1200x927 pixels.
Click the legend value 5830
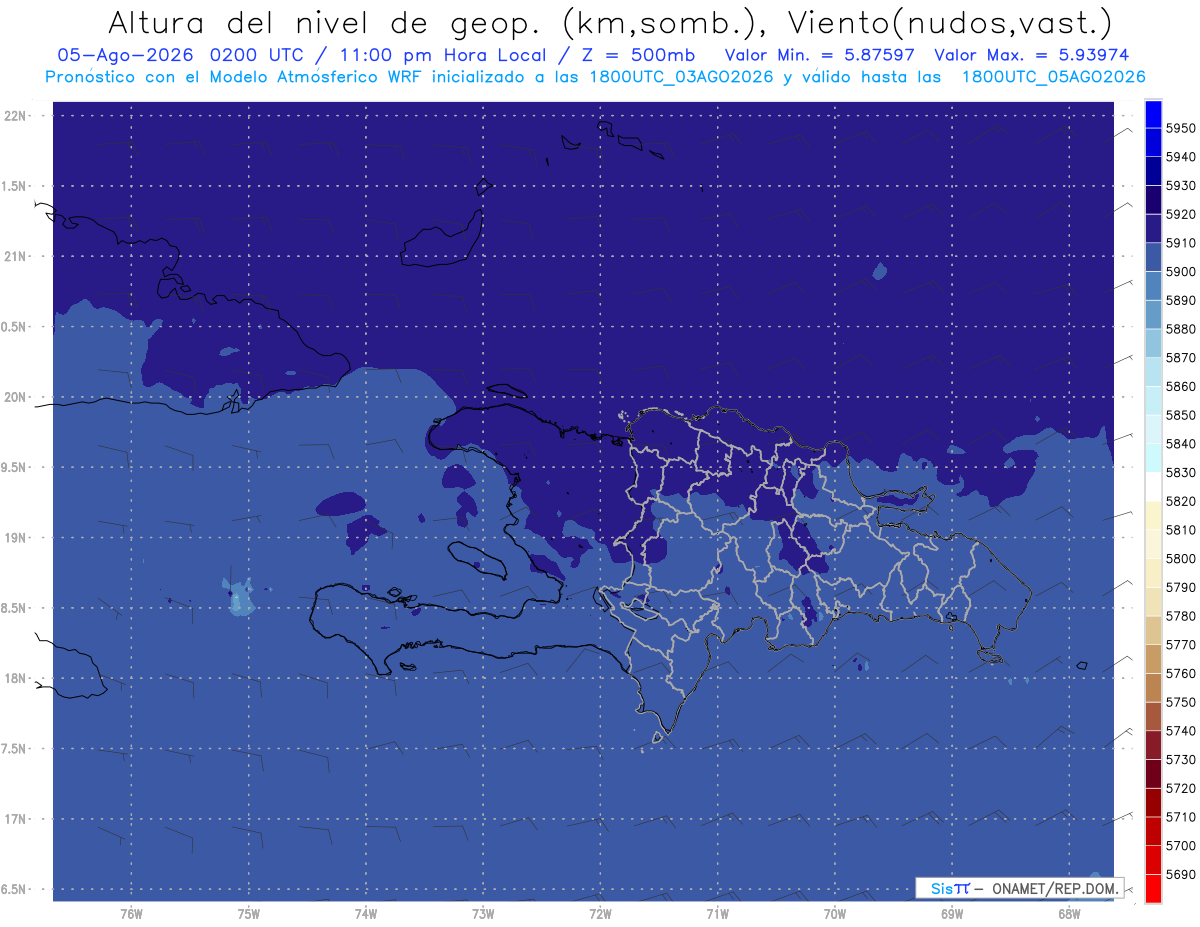pos(1181,473)
